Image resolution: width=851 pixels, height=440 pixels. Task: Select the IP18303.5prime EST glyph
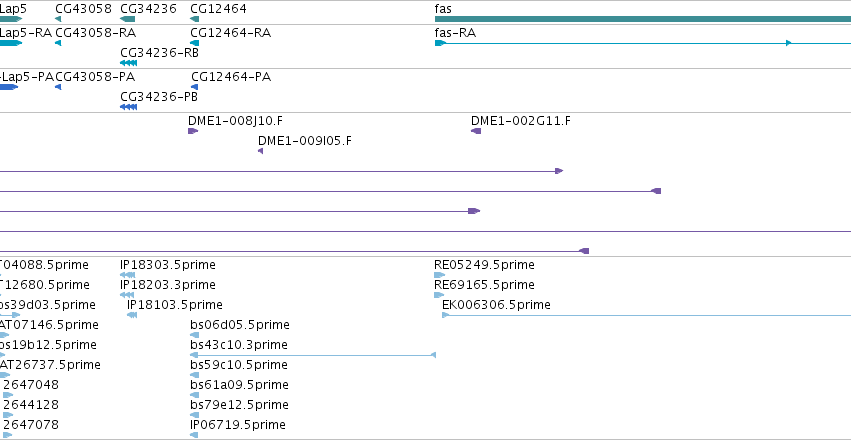pyautogui.click(x=128, y=275)
